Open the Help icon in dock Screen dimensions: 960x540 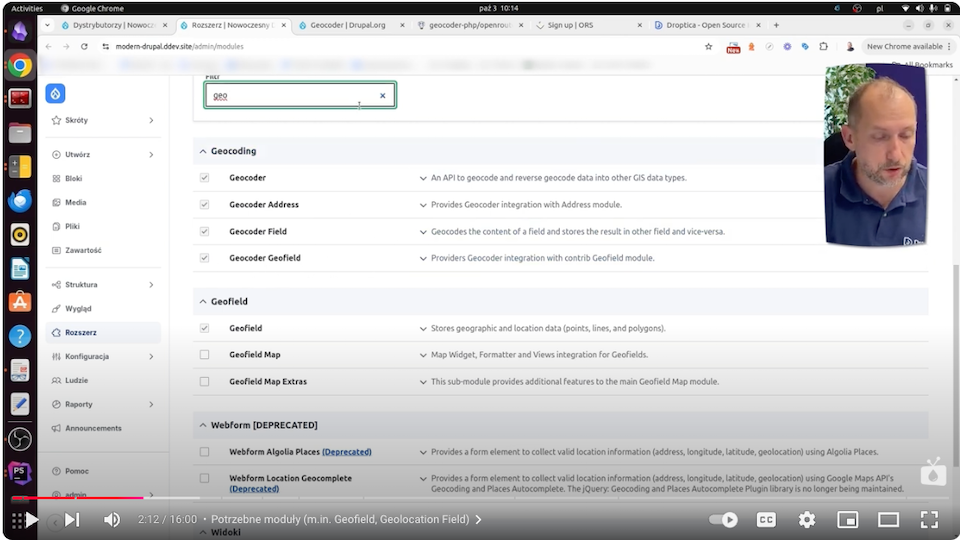[20, 336]
